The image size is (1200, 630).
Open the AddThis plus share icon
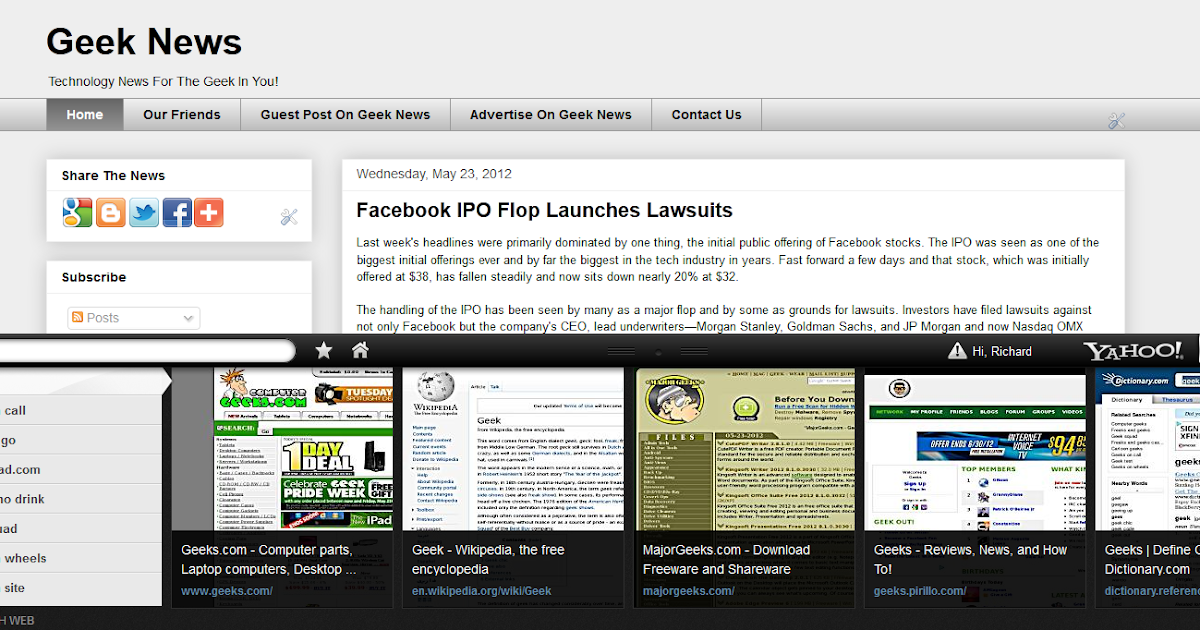208,212
